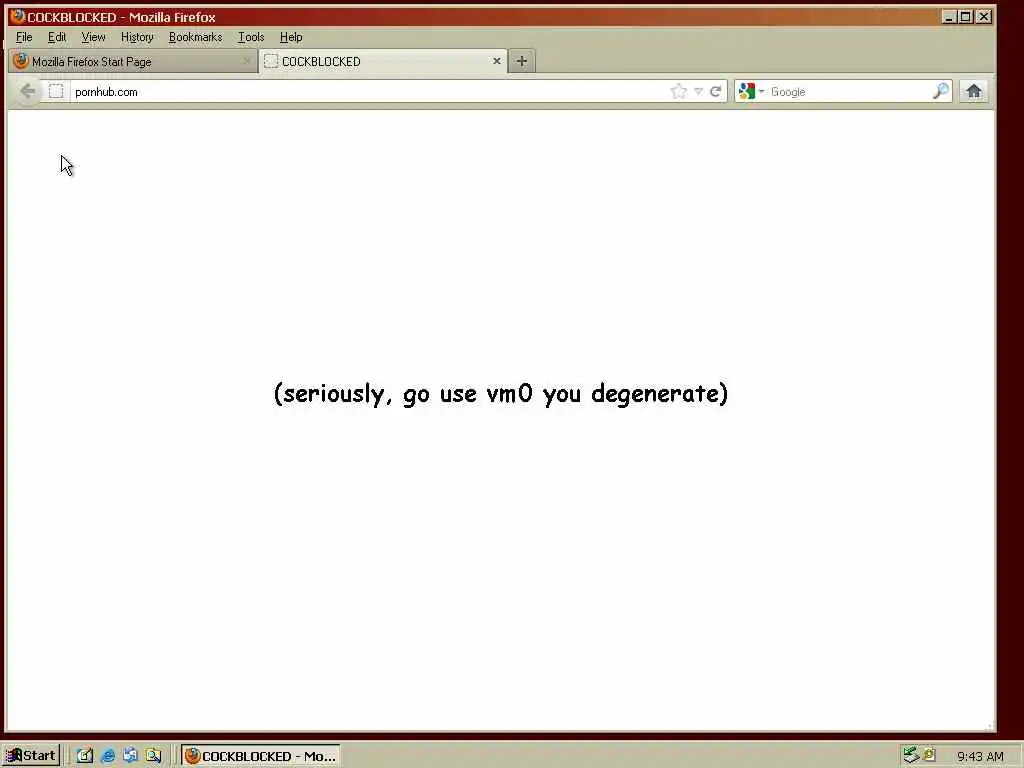The height and width of the screenshot is (768, 1024).
Task: Open the View menu
Action: coord(93,37)
